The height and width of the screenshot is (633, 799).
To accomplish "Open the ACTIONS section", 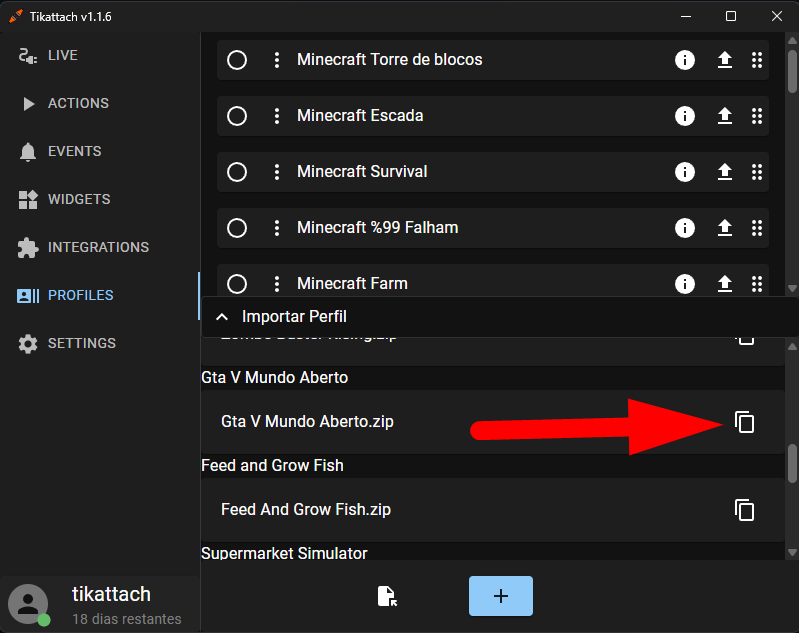I will [x=99, y=103].
